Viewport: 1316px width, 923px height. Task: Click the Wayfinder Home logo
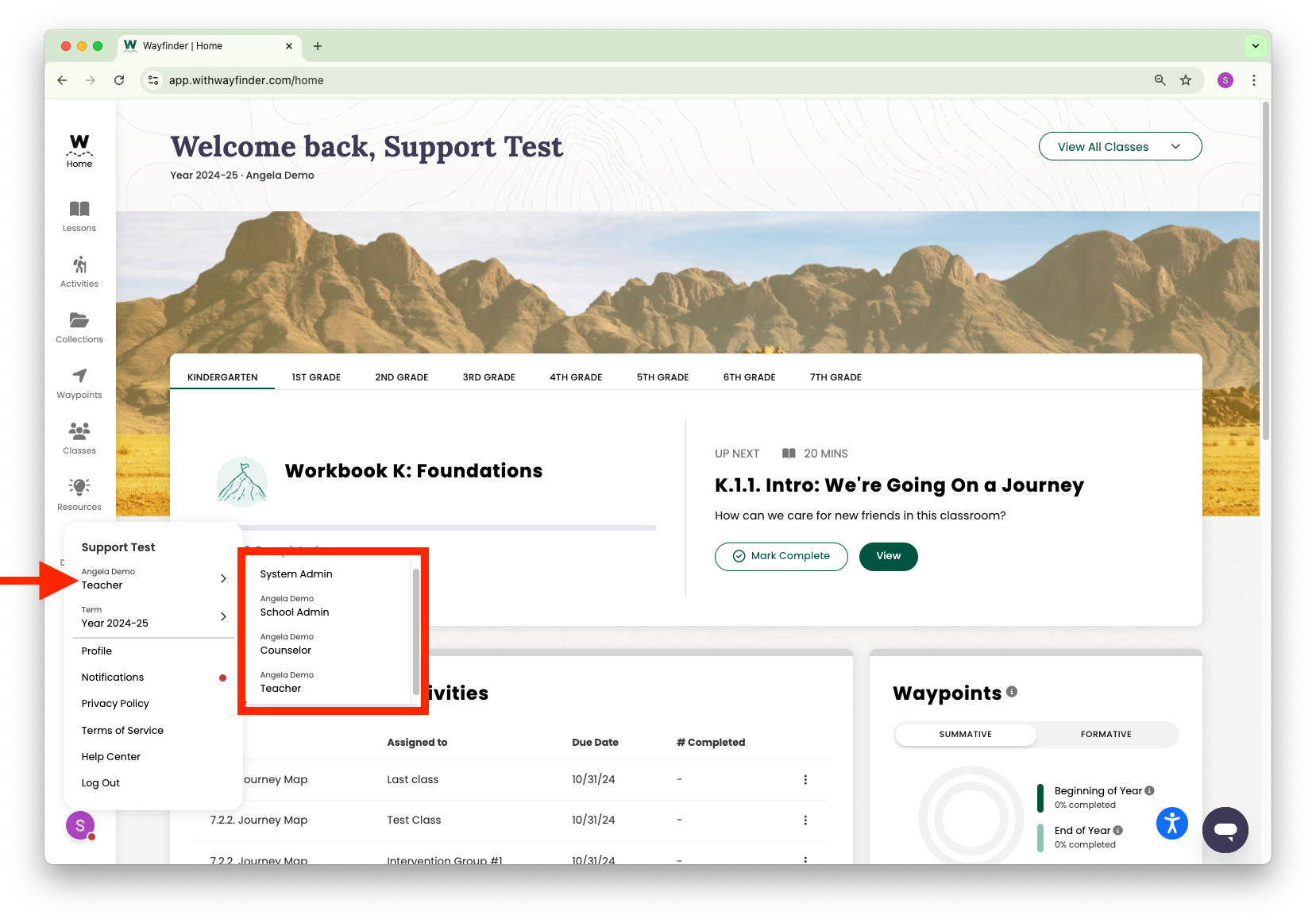(79, 150)
